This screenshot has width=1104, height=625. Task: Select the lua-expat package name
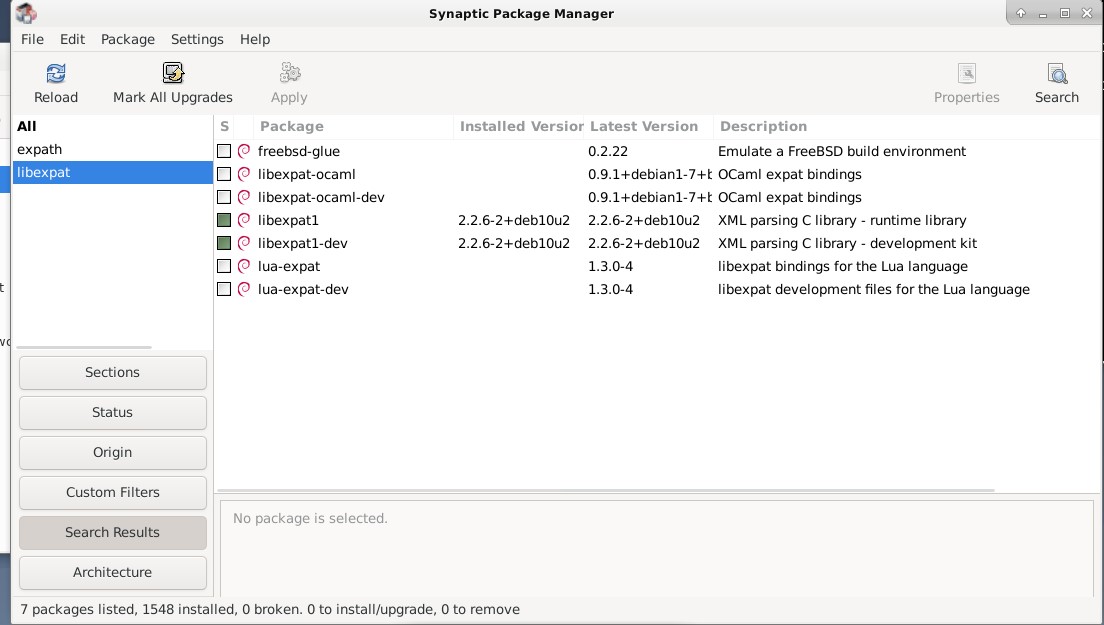pos(289,267)
